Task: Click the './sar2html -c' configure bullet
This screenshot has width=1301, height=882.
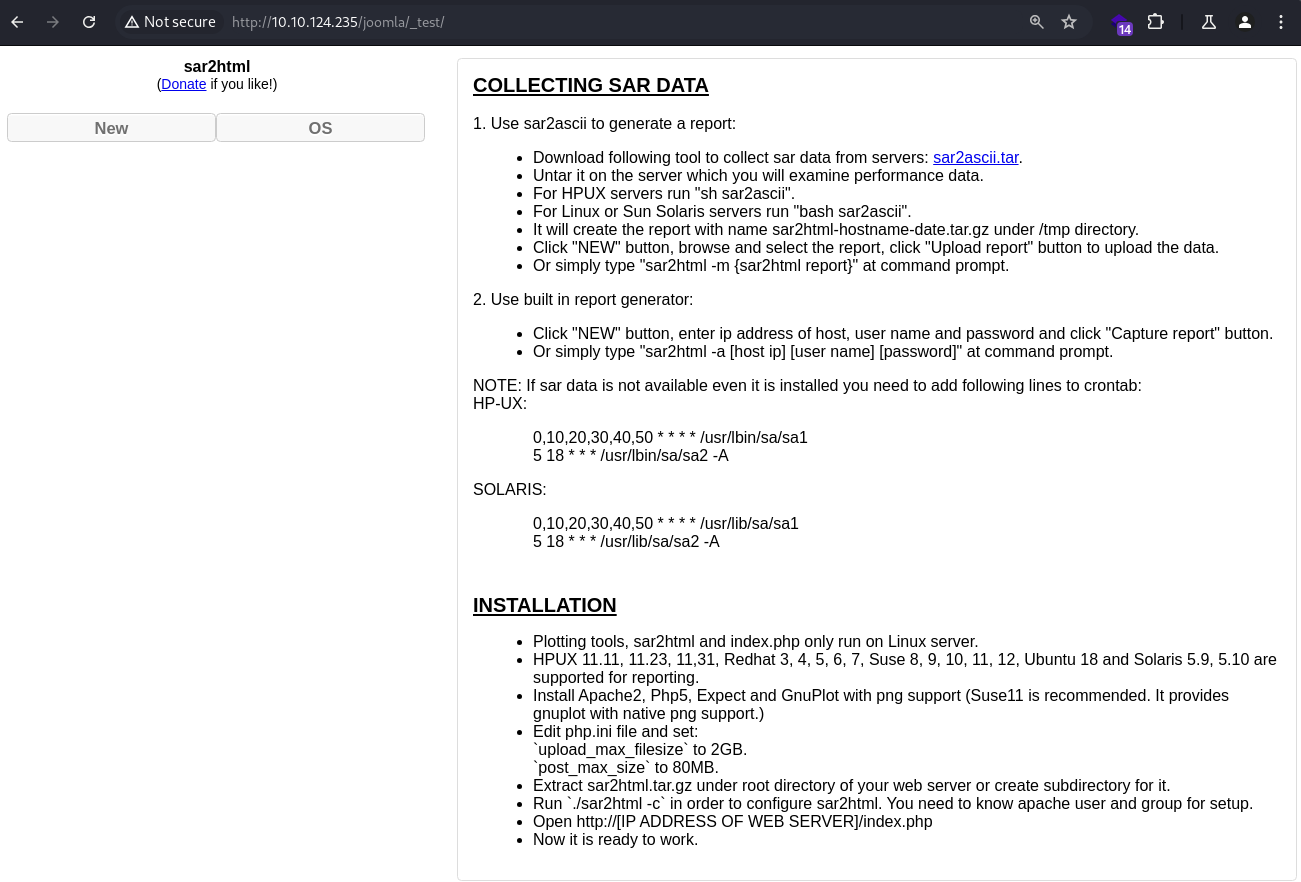Action: (893, 803)
